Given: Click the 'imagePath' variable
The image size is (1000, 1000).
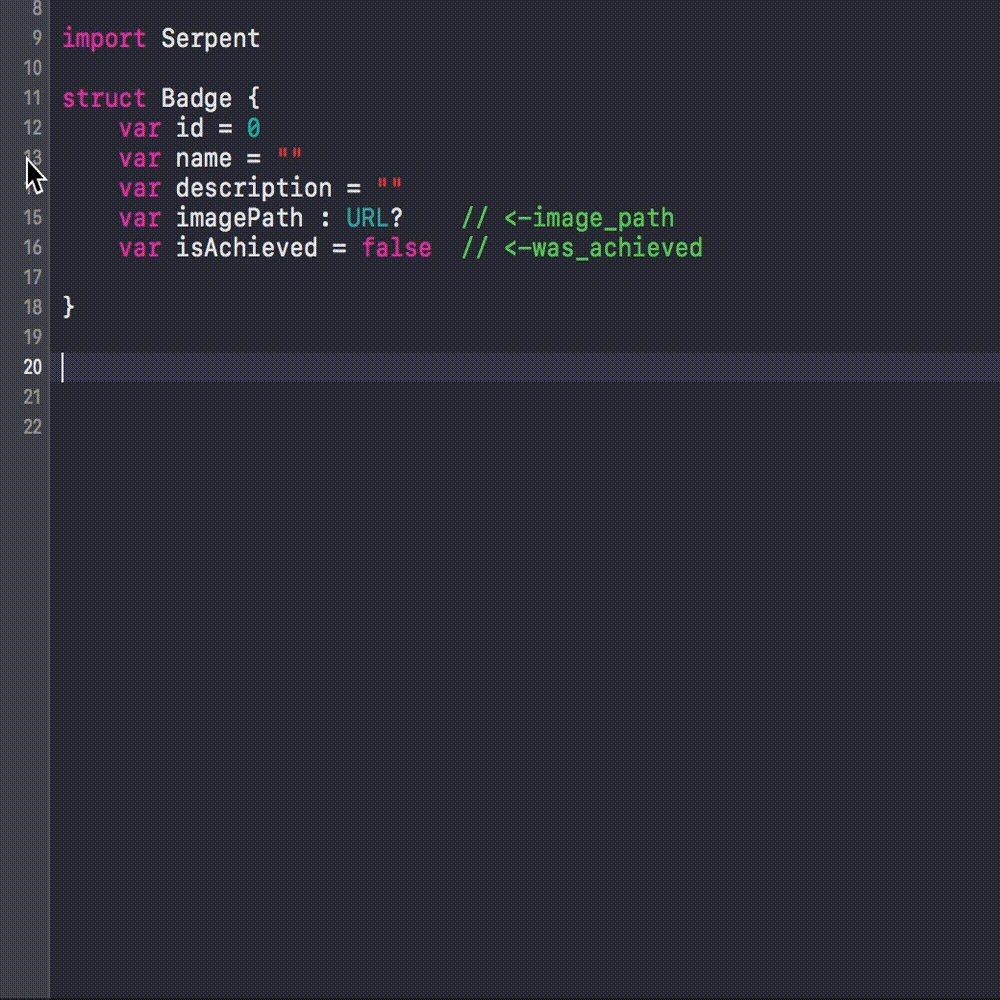Looking at the screenshot, I should (x=239, y=218).
